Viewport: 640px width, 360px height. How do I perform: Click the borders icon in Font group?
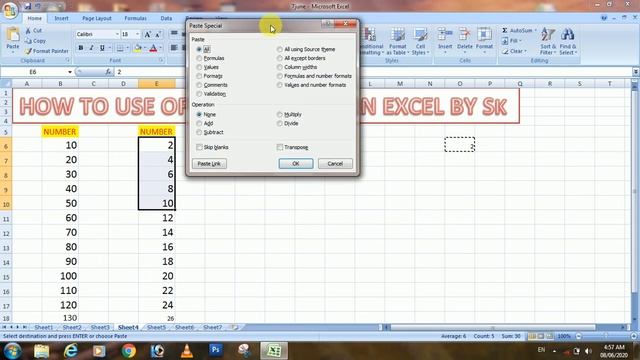[120, 48]
